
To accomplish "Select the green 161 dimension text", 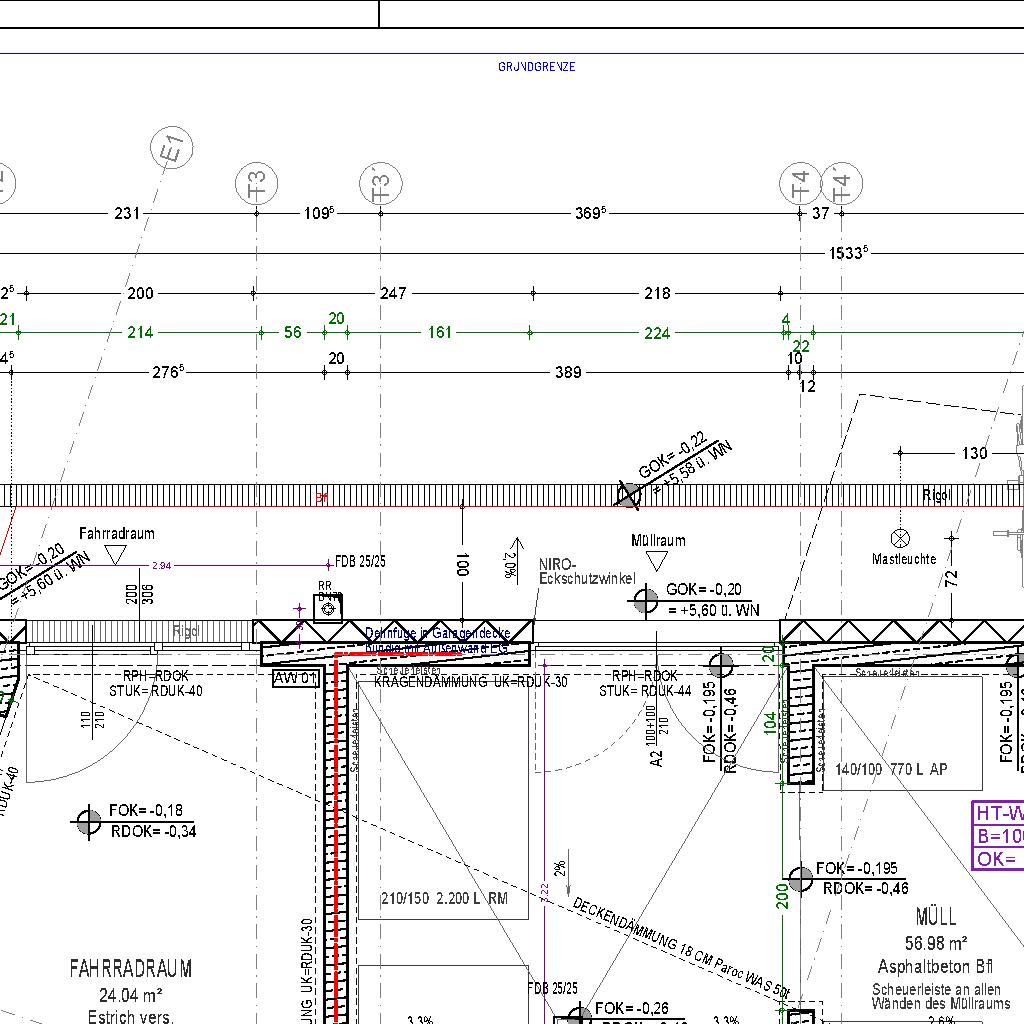I will point(440,333).
